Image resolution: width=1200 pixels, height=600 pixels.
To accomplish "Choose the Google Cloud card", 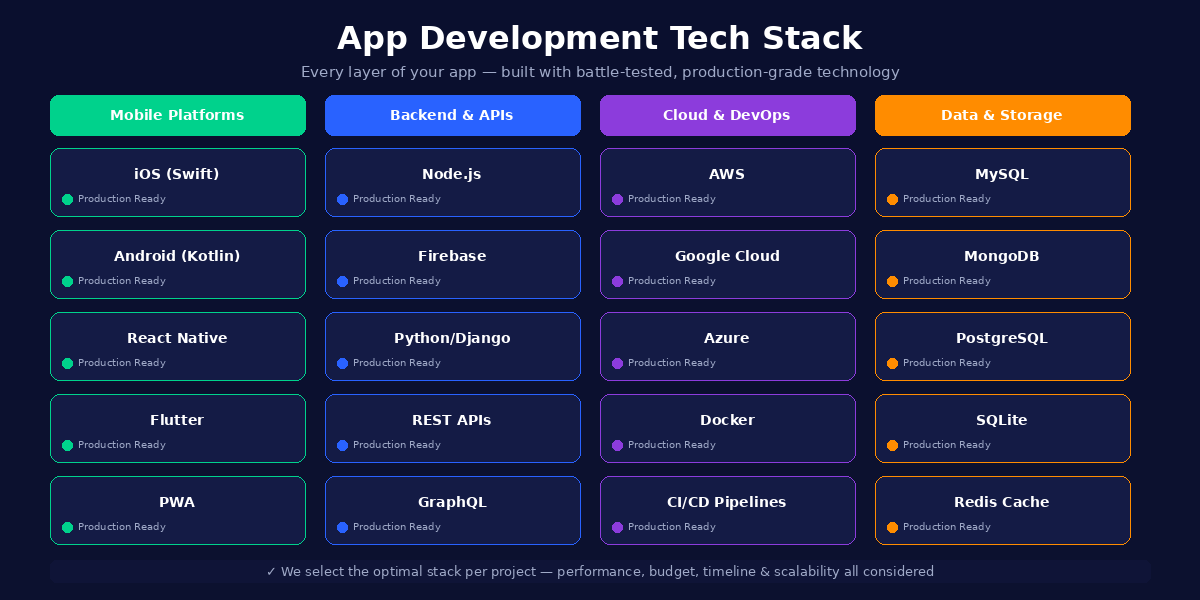I will click(x=728, y=264).
